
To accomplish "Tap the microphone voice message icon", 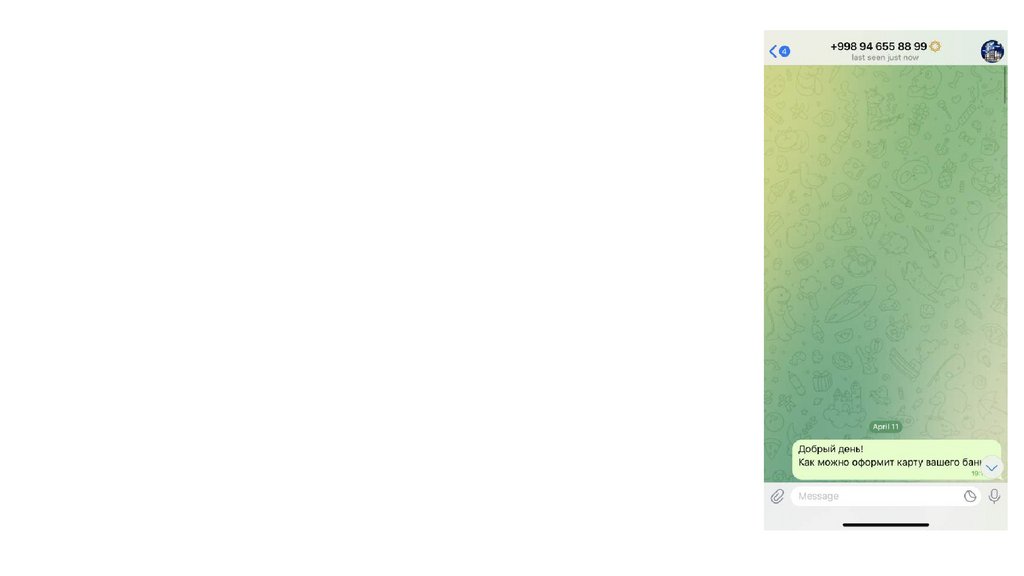I will [994, 496].
